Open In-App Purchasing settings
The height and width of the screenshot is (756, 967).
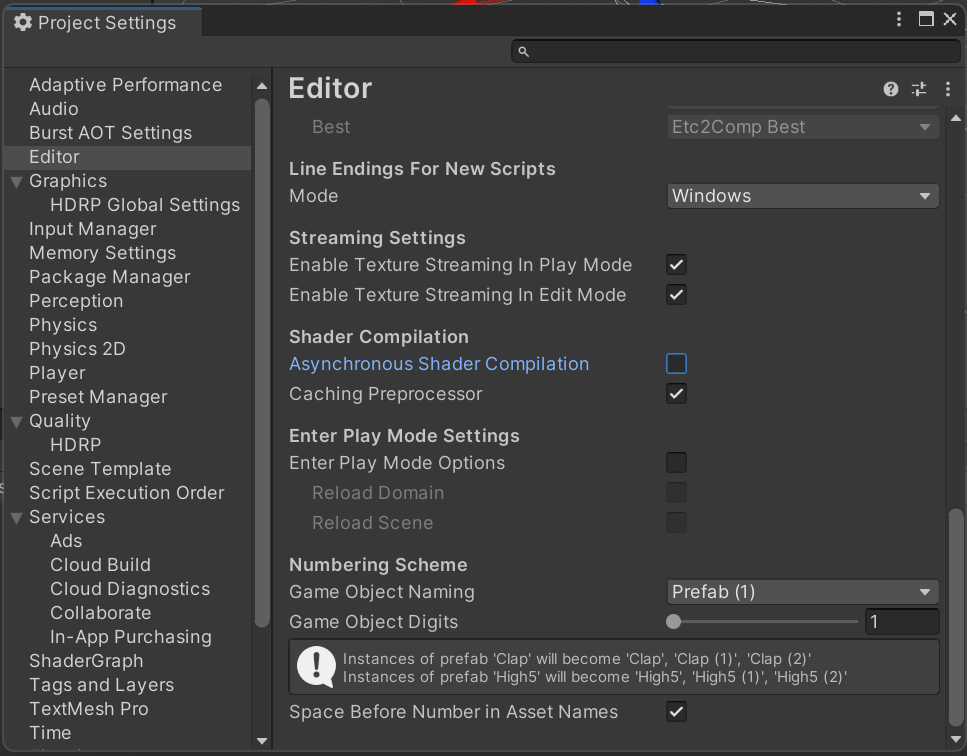[131, 638]
